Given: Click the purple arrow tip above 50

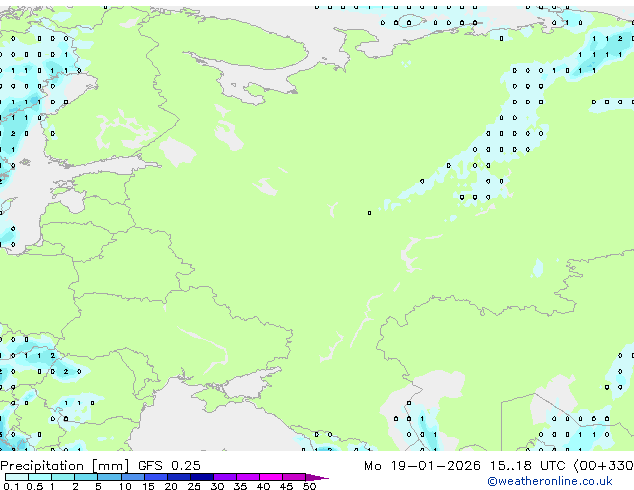Looking at the screenshot, I should coord(317,477).
